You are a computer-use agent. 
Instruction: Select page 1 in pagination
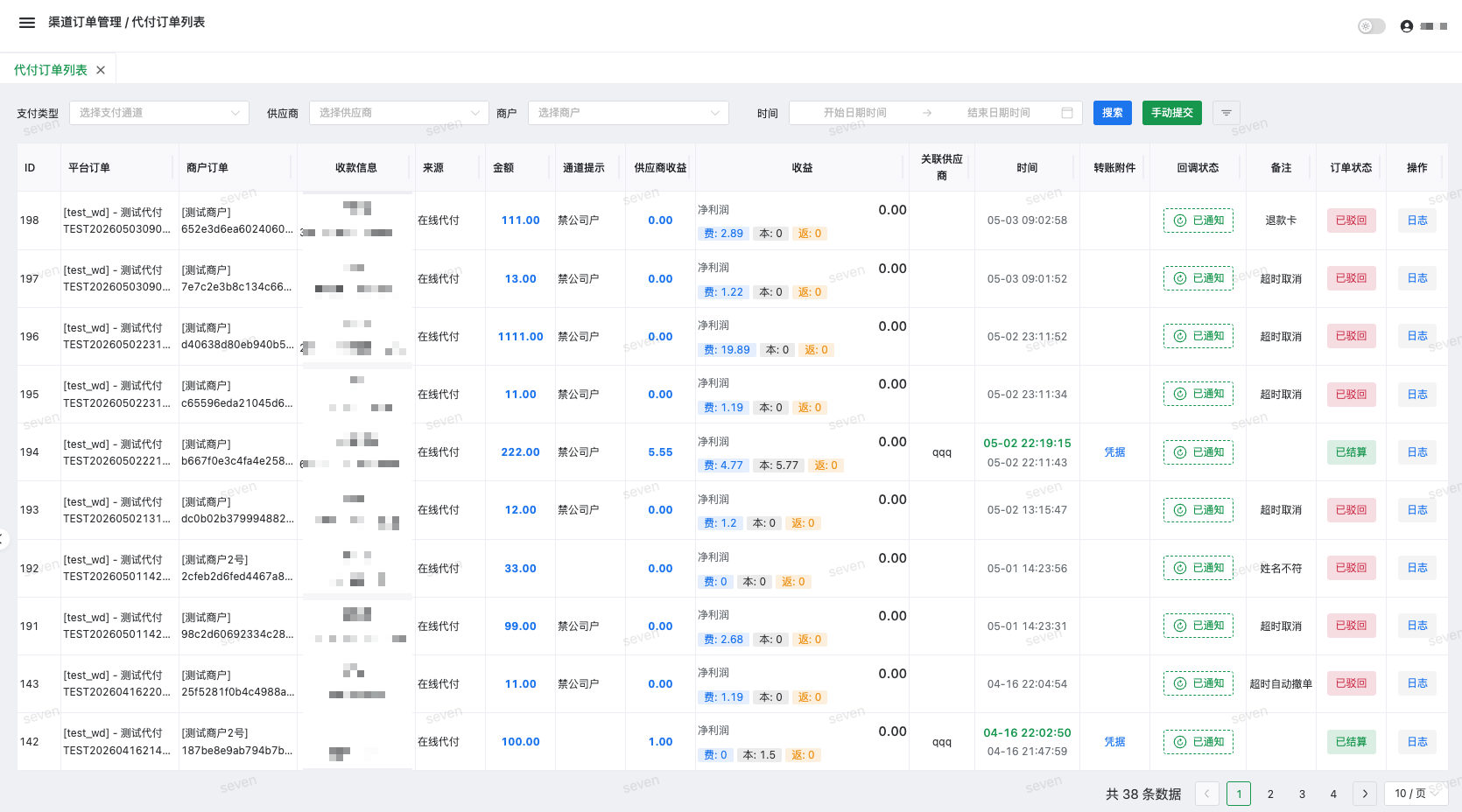1239,794
